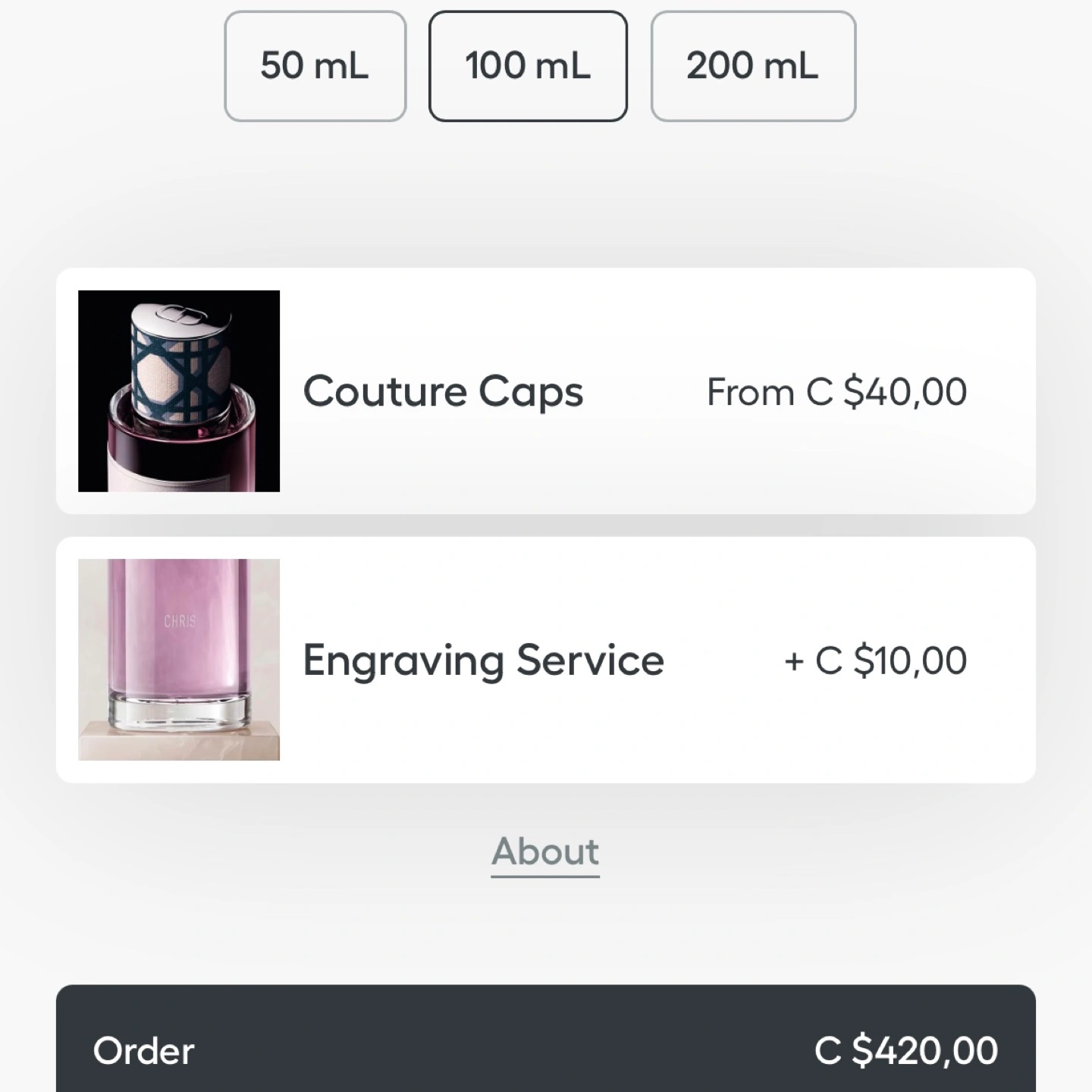Open the About link

545,852
